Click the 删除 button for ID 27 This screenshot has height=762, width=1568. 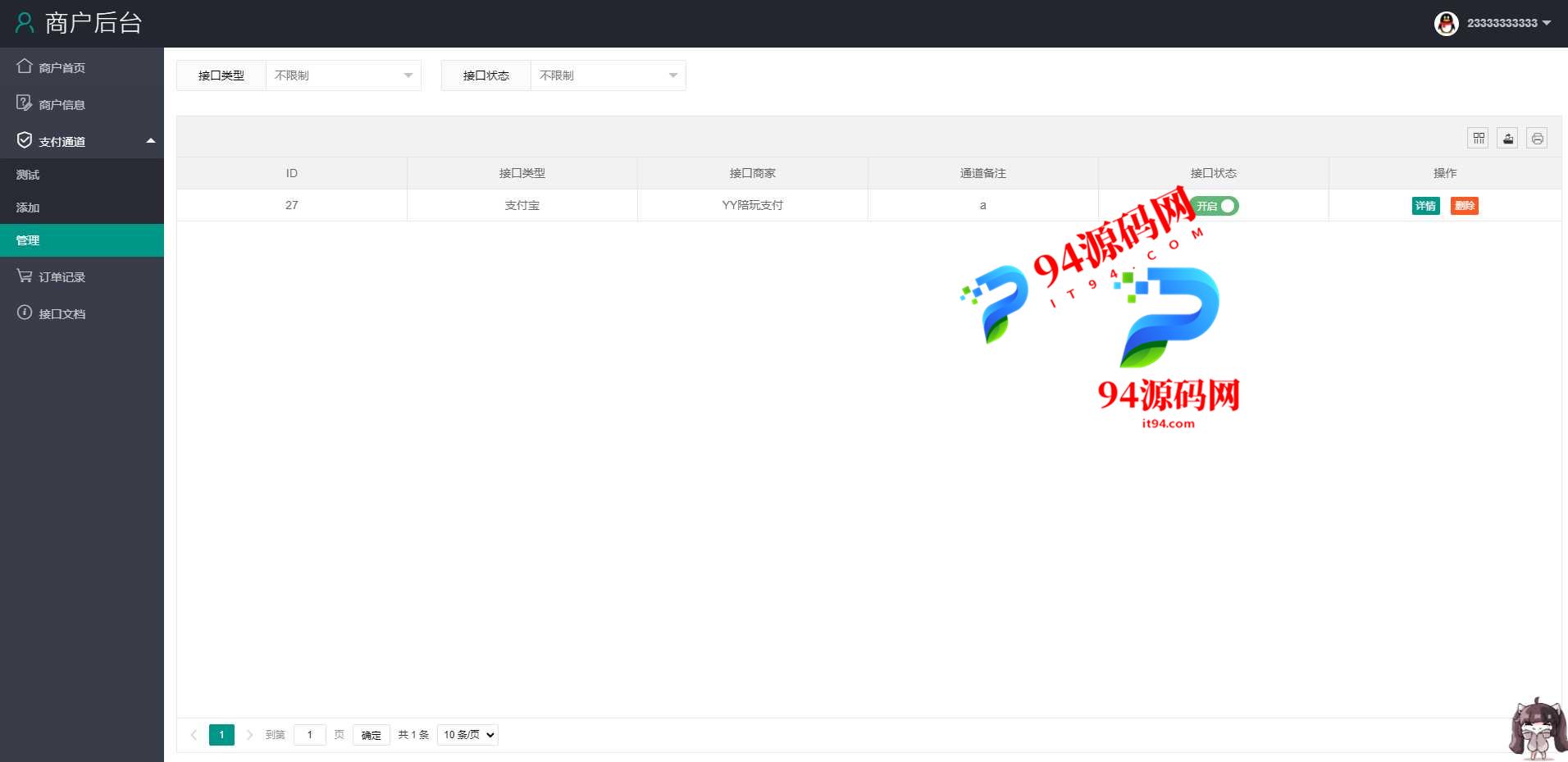[x=1464, y=206]
